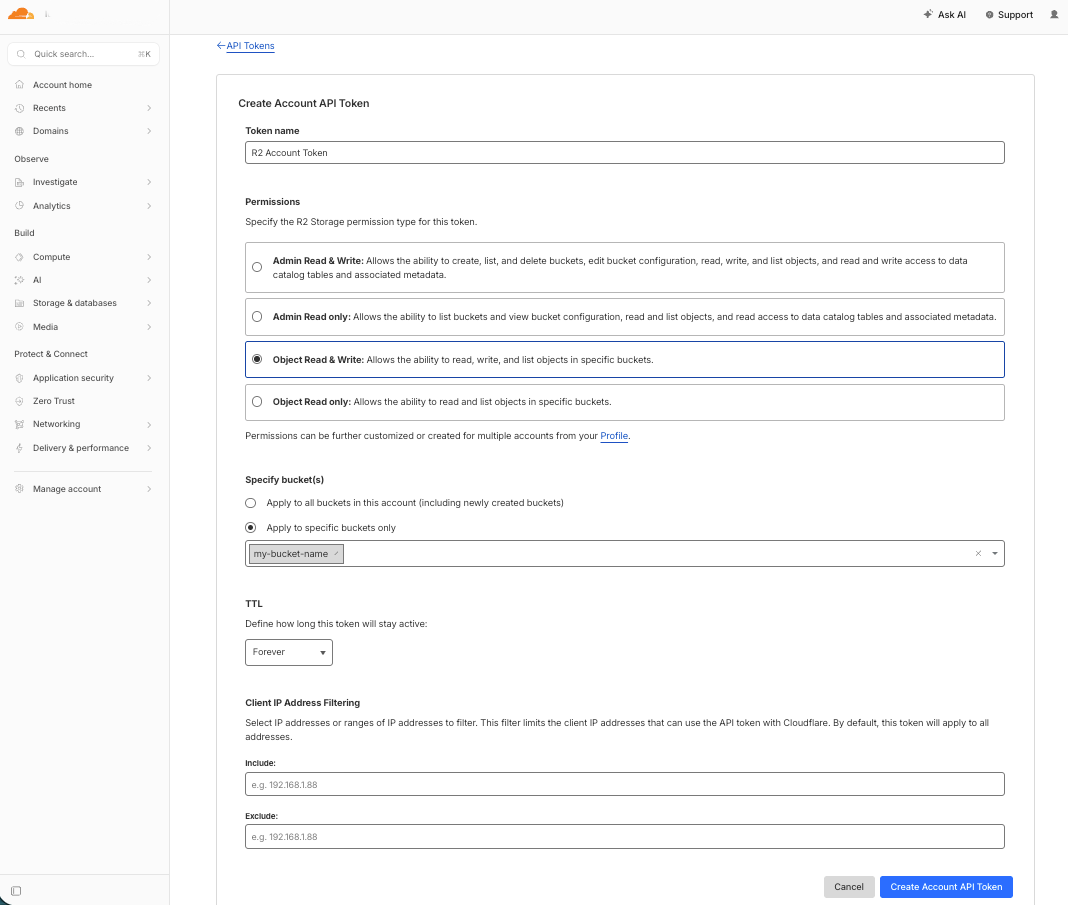The height and width of the screenshot is (905, 1068).
Task: Select Object Read only permission
Action: 257,402
